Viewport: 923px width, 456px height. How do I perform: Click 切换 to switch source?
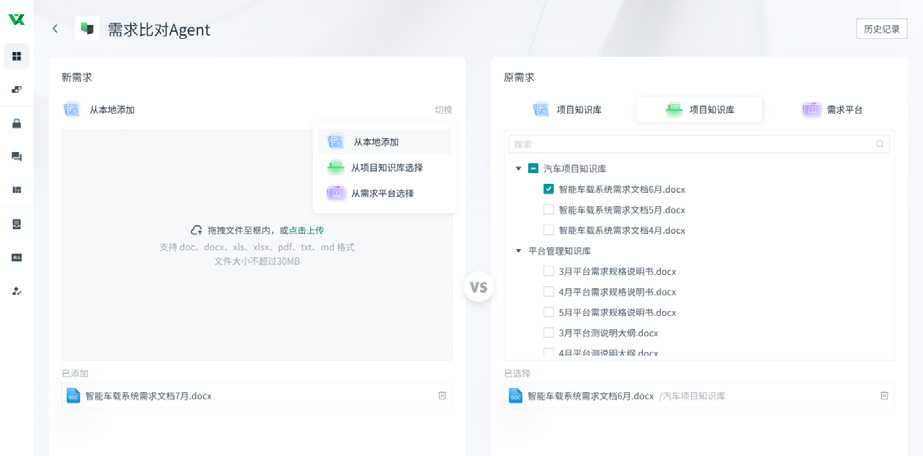pos(443,110)
